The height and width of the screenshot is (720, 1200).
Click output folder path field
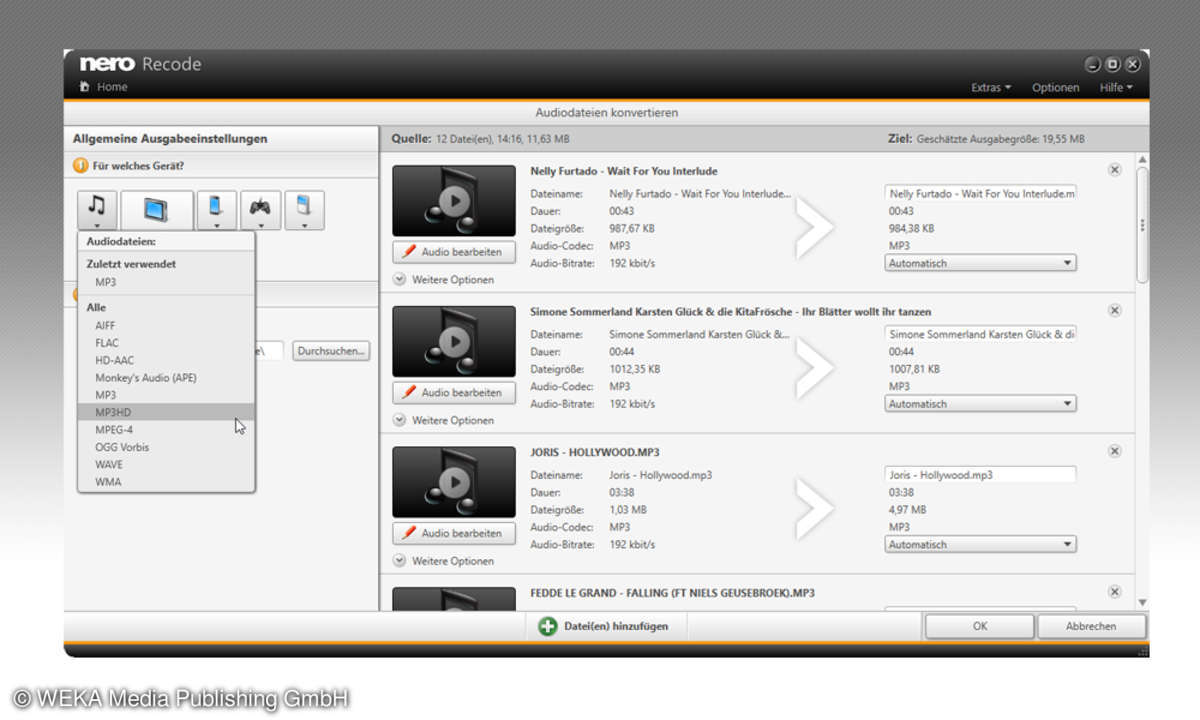point(269,351)
